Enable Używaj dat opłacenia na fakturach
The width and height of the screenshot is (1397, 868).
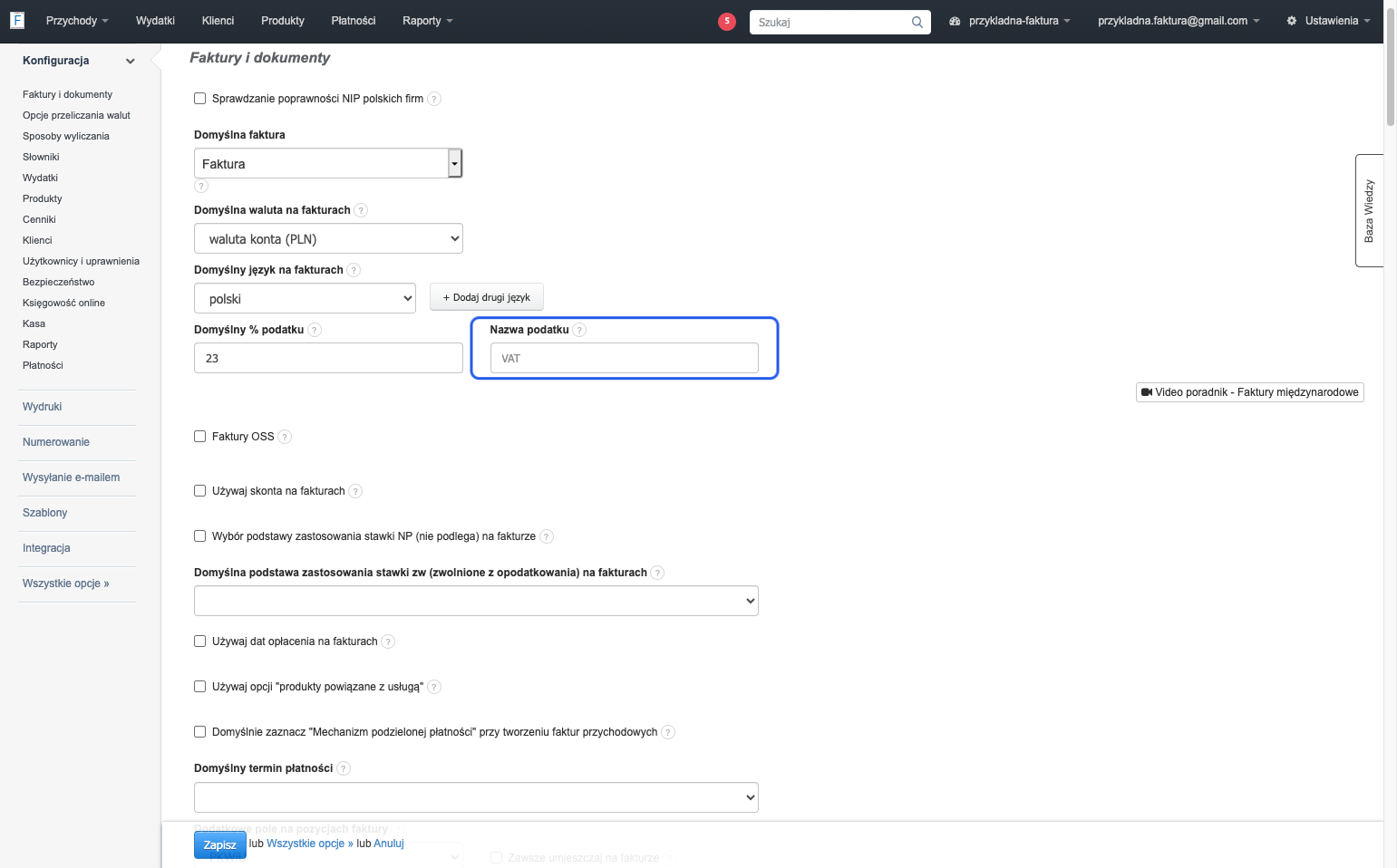(200, 641)
